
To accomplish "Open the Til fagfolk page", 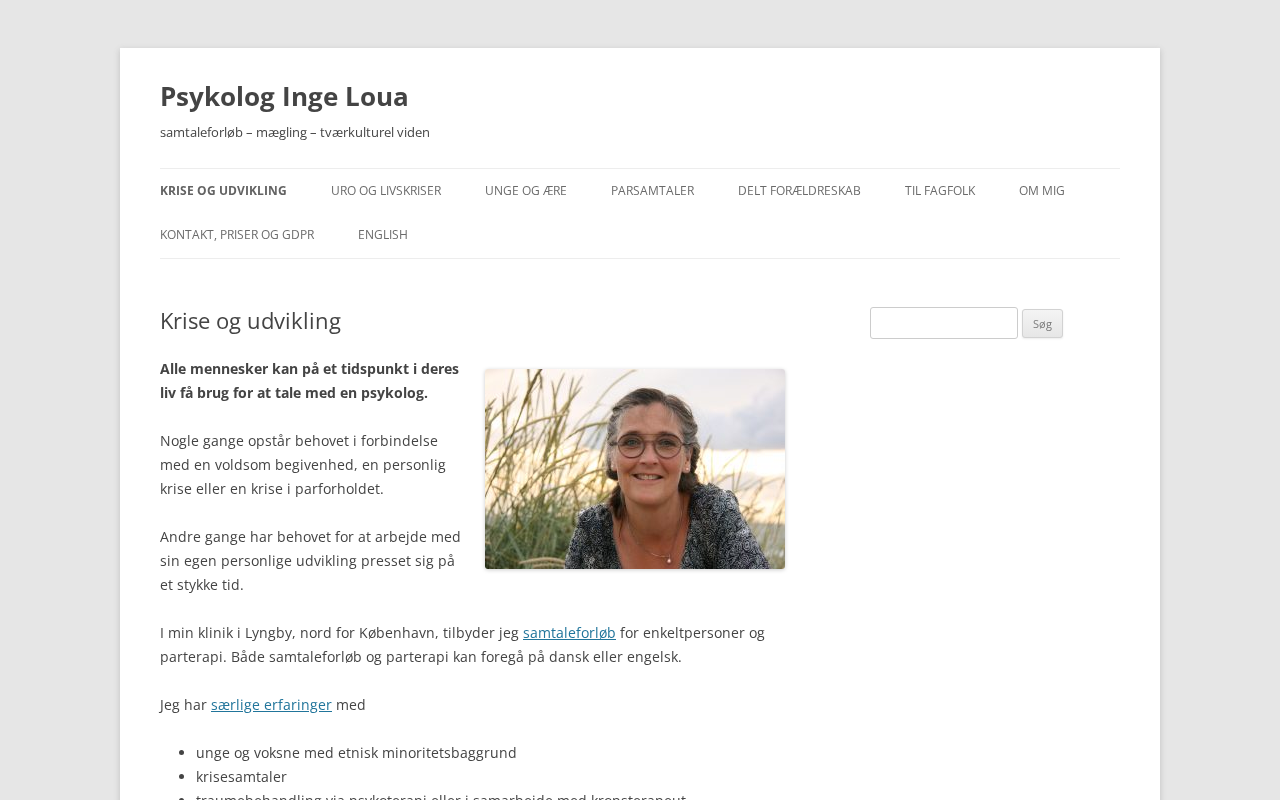I will 940,191.
